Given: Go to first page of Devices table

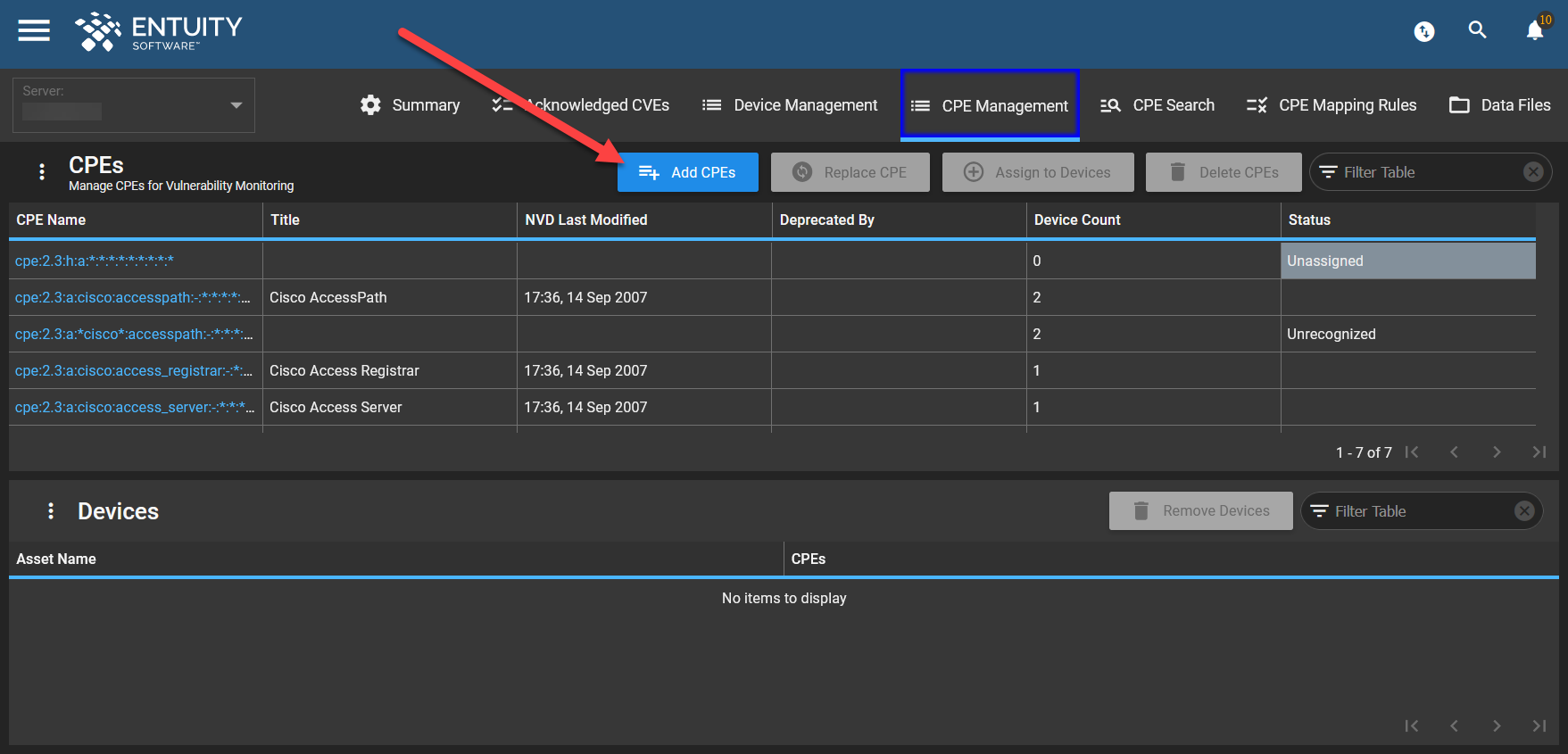Looking at the screenshot, I should tap(1411, 725).
